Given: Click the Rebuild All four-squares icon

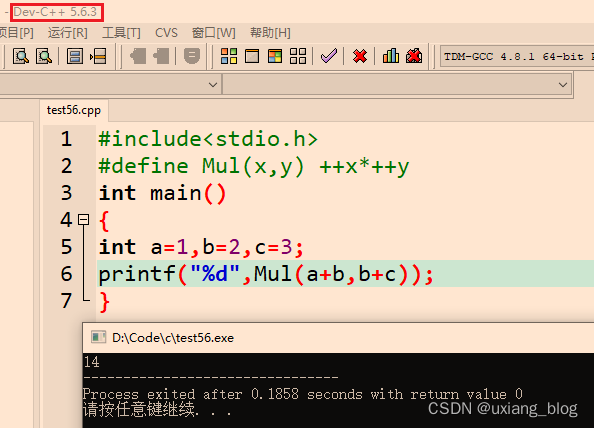Looking at the screenshot, I should pyautogui.click(x=298, y=56).
